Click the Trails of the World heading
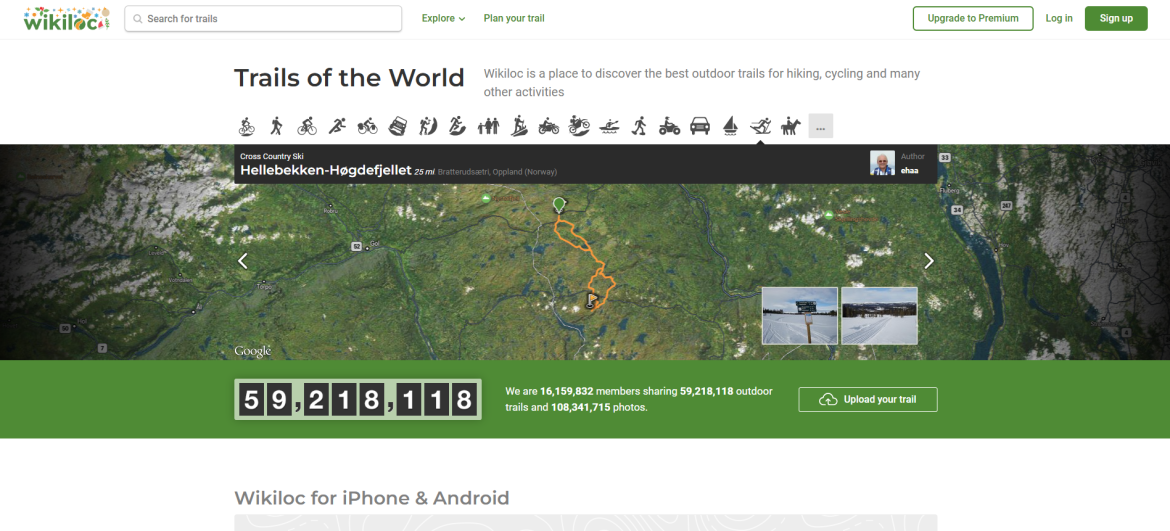The width and height of the screenshot is (1170, 531). 349,78
